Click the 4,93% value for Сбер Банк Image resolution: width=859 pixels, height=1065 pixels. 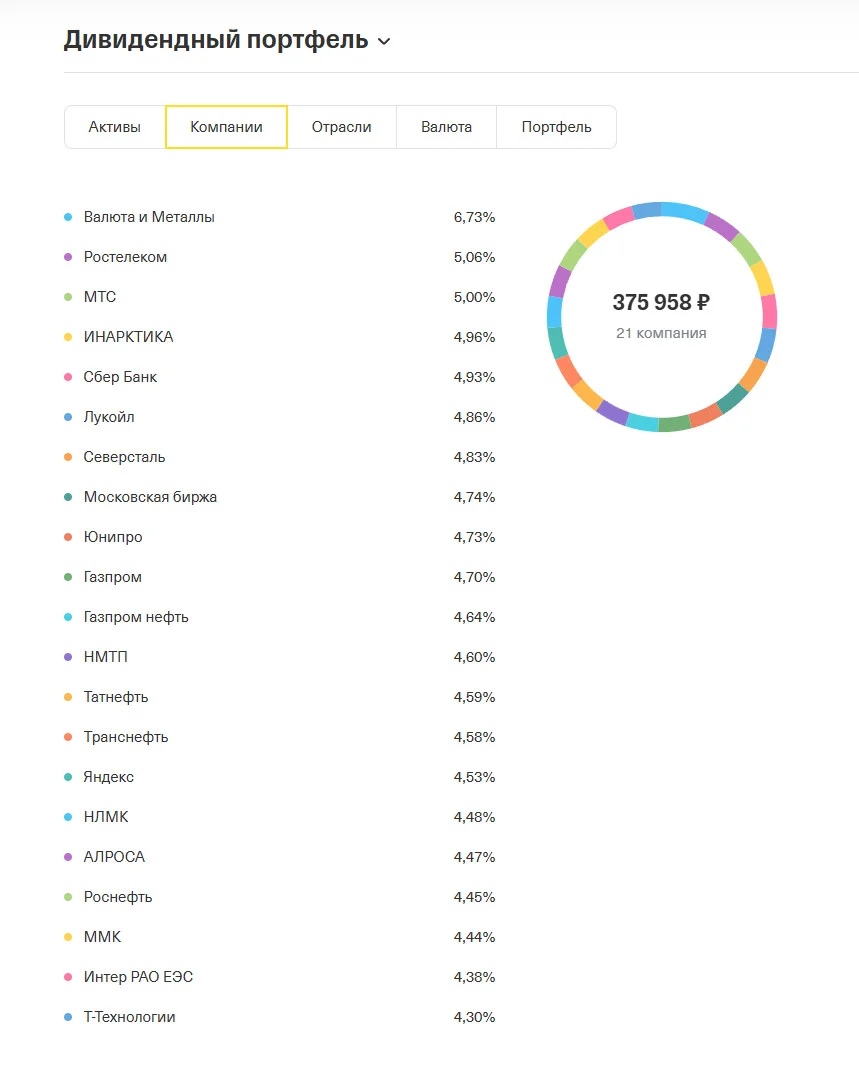point(475,377)
